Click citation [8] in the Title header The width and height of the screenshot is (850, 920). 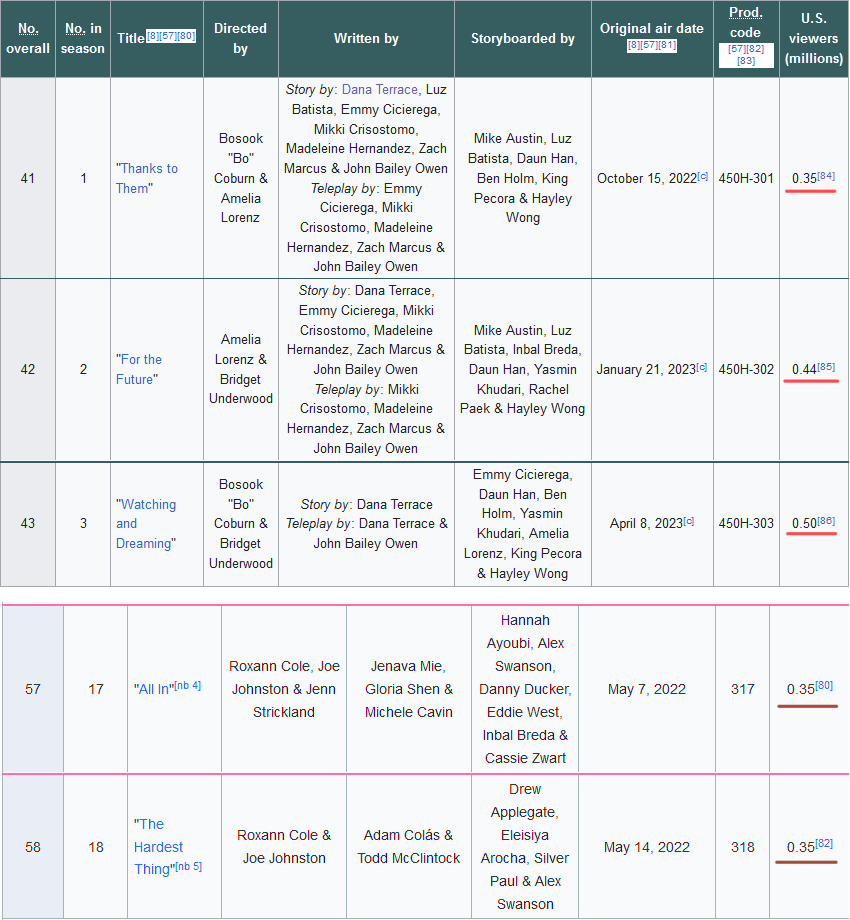153,35
